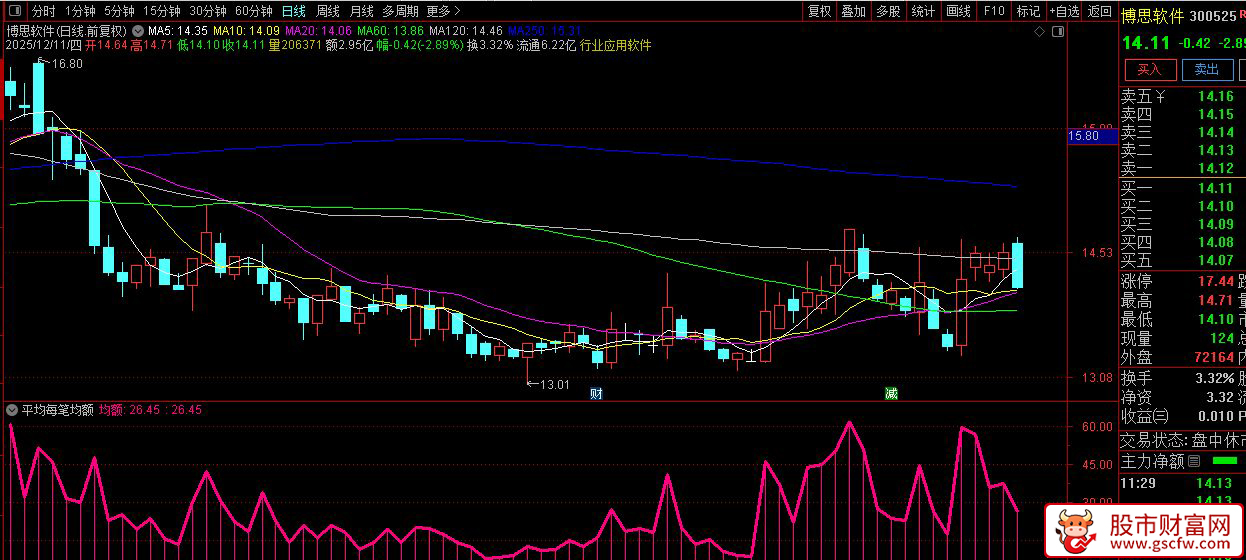Expand the 平均每笔均额 indicator dropdown
Viewport: 1246px width, 560px height.
pos(12,410)
